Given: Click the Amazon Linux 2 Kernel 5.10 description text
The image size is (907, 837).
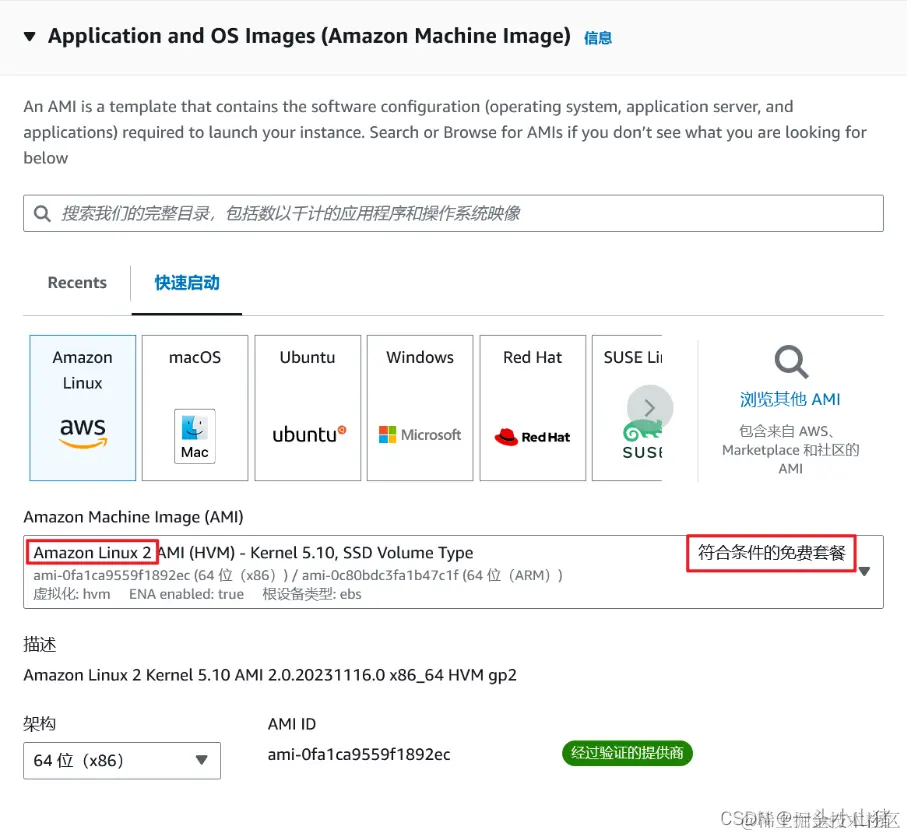Looking at the screenshot, I should (x=270, y=675).
